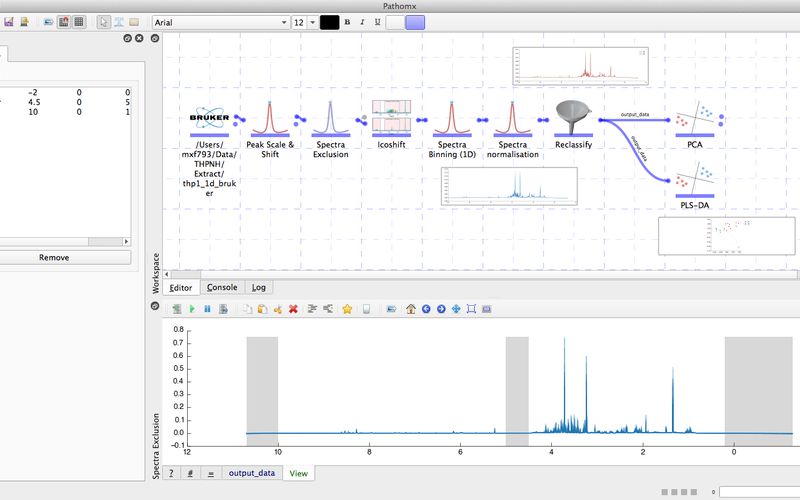Pick the white fill color swatch
Screen dimensions: 800x500
tap(394, 22)
